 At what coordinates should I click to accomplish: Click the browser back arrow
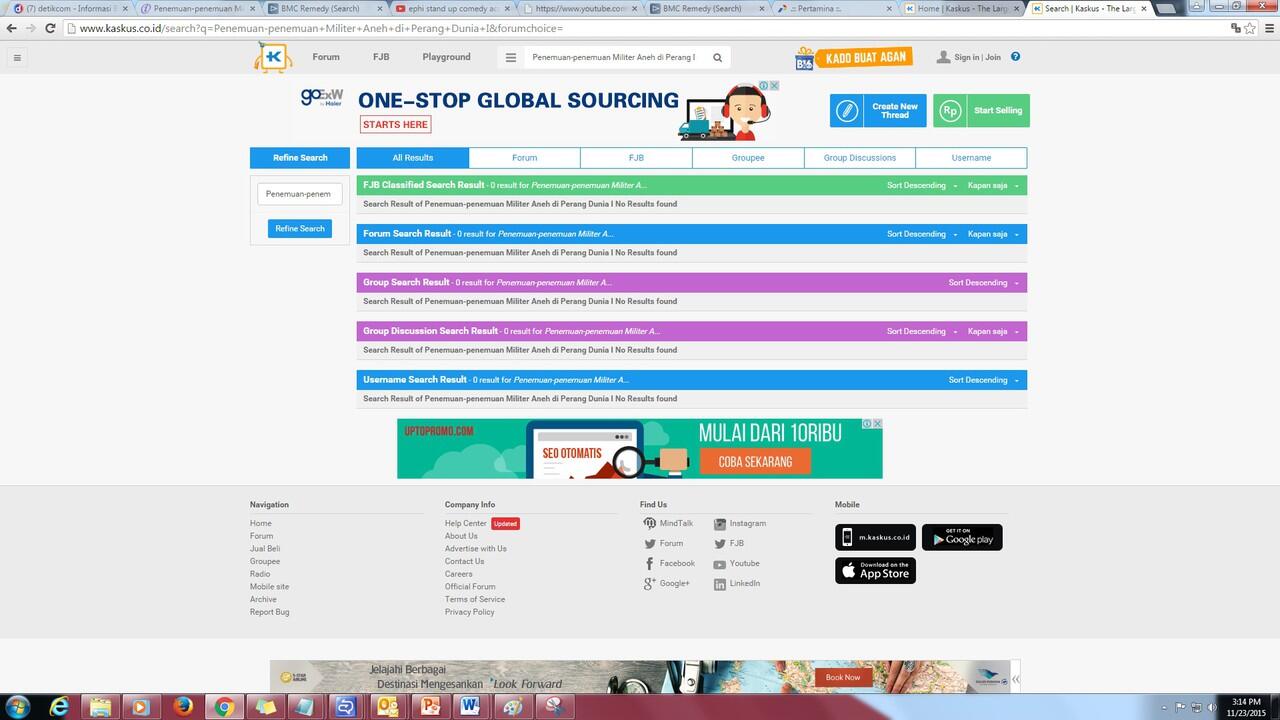coord(11,28)
